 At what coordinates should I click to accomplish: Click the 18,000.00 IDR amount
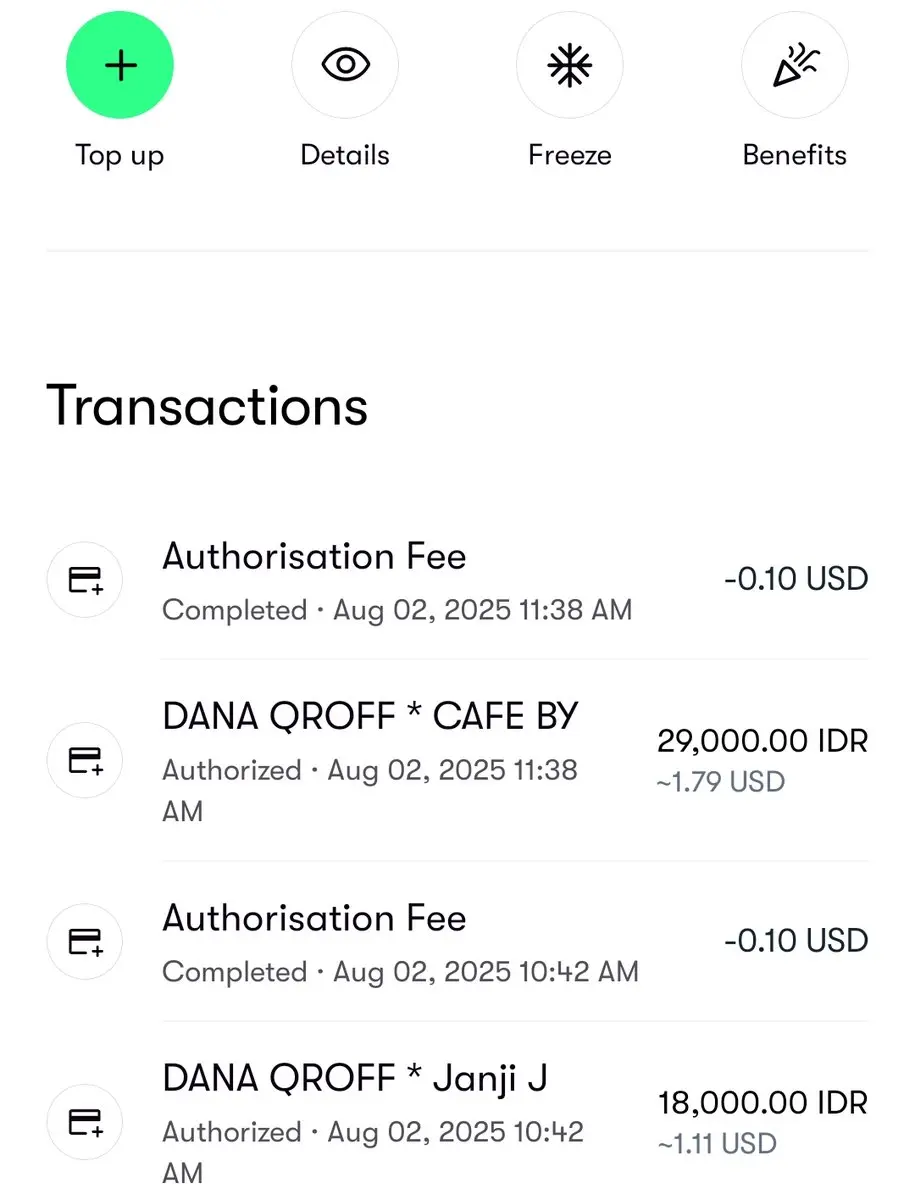pyautogui.click(x=763, y=1103)
